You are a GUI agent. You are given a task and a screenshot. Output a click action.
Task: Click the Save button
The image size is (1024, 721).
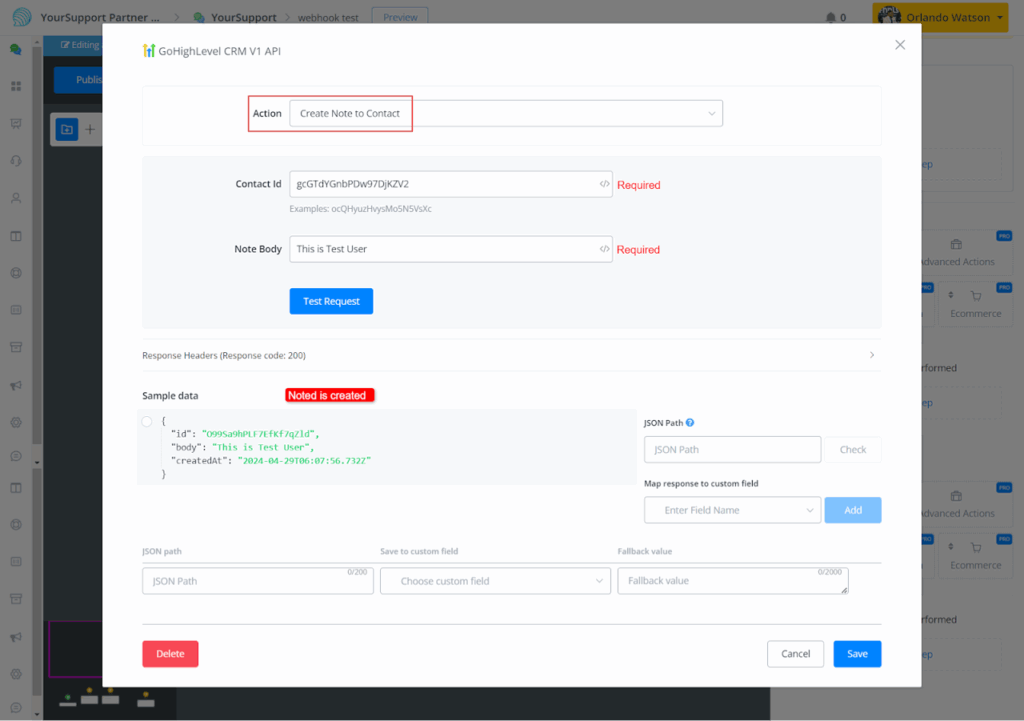857,654
